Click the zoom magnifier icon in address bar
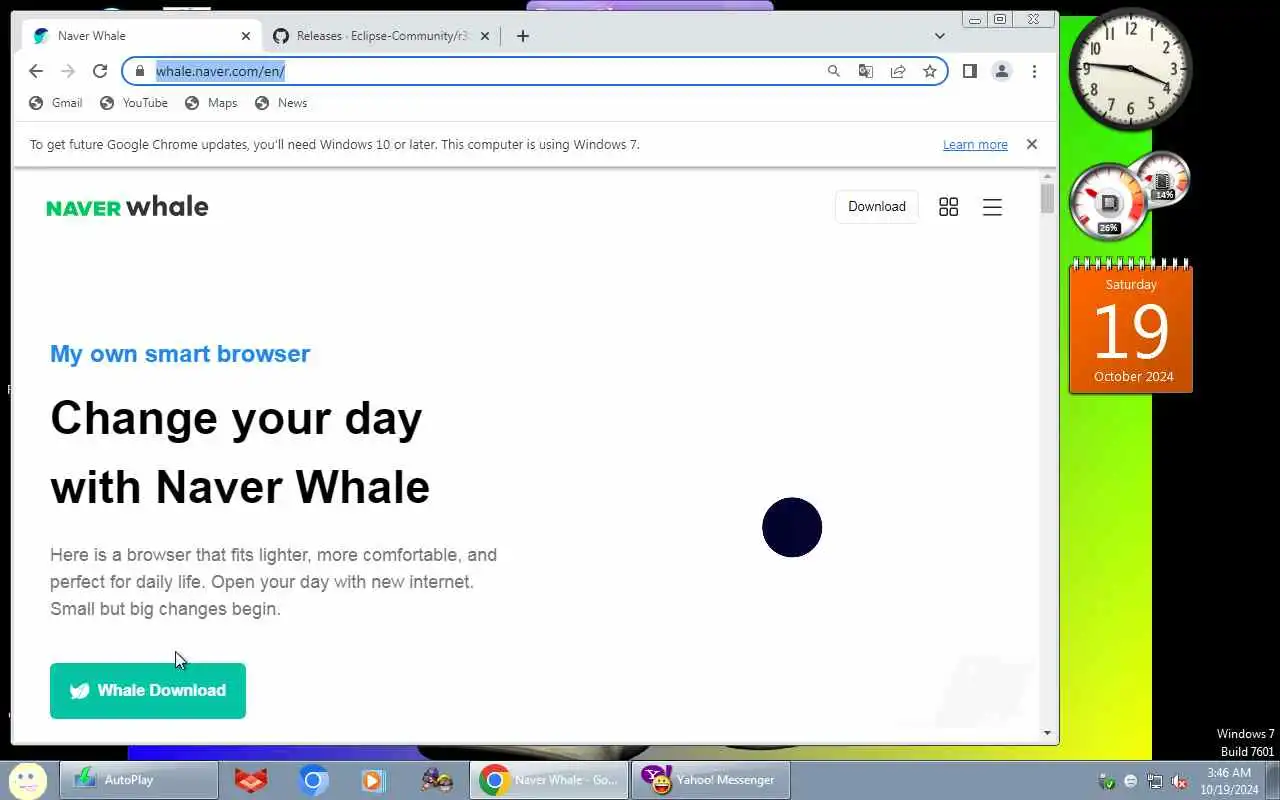This screenshot has height=800, width=1280. pos(833,71)
